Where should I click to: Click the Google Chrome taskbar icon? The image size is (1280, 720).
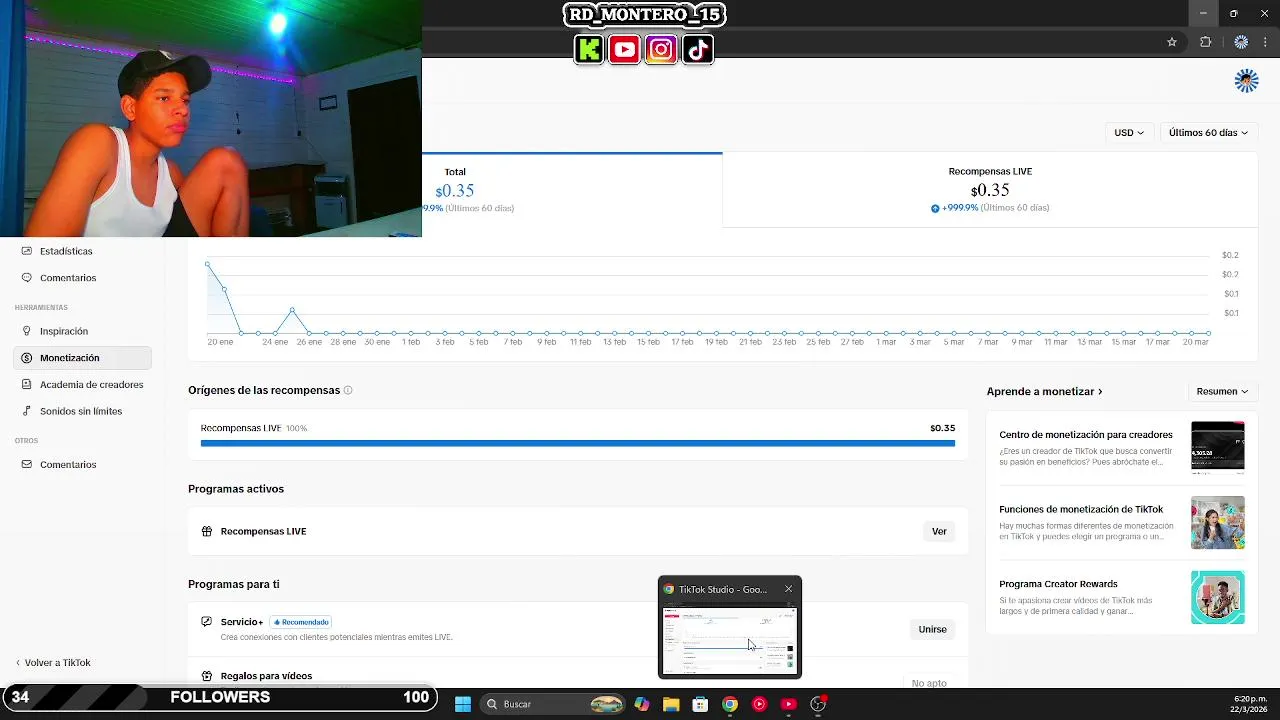click(x=730, y=704)
